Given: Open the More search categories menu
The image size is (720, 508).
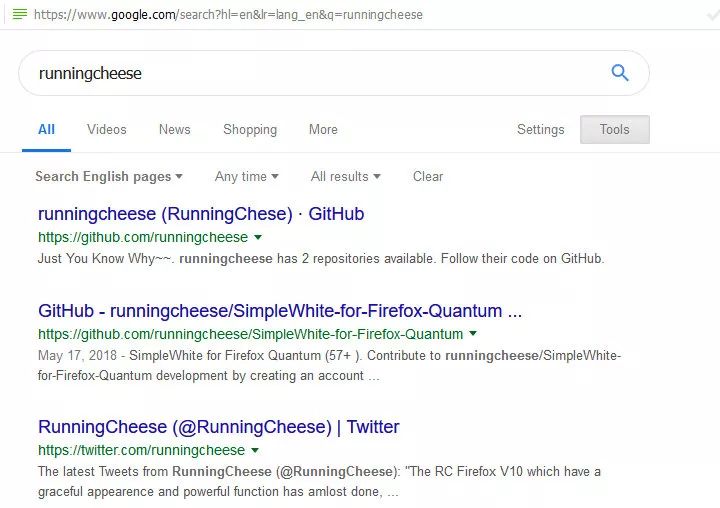Looking at the screenshot, I should (323, 130).
